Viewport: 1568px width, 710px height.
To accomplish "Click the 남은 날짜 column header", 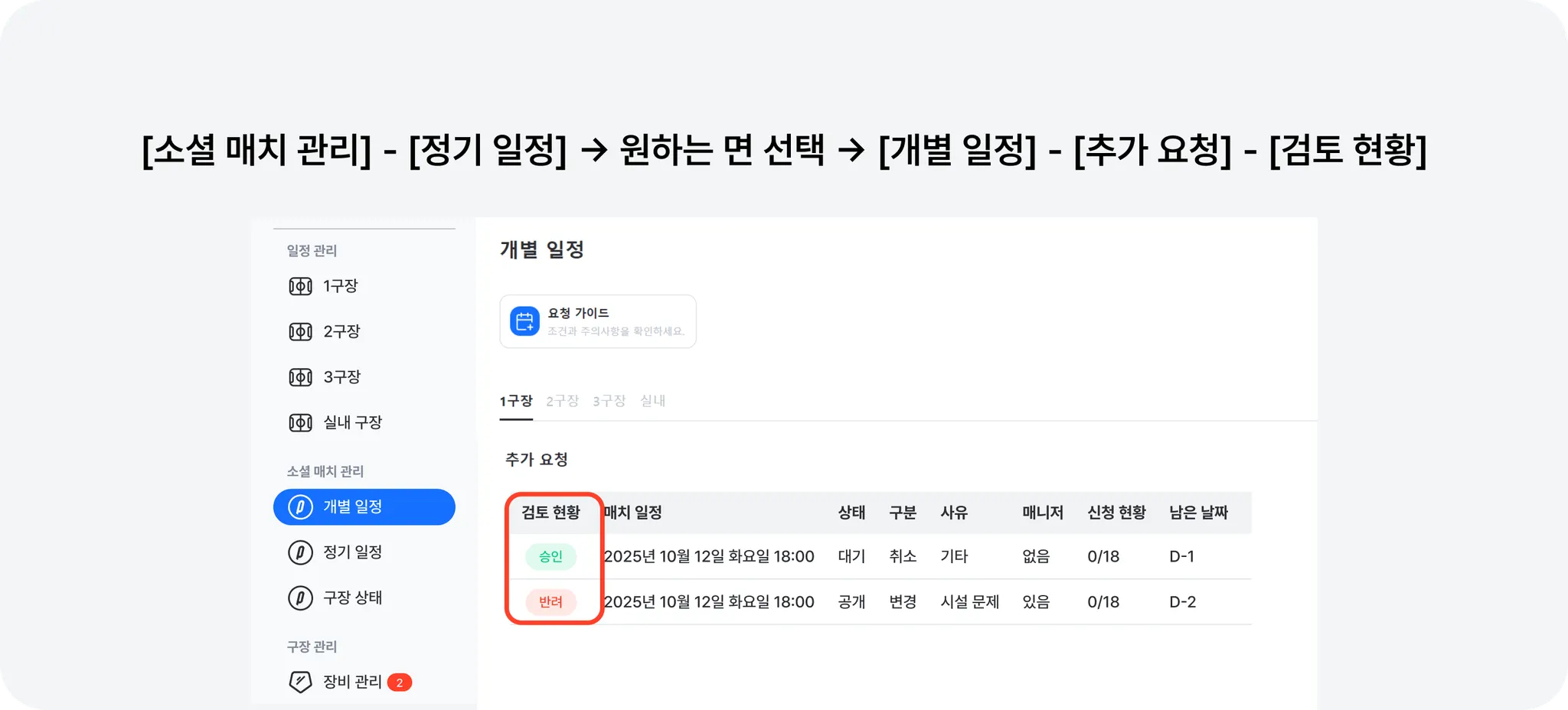I will 1198,513.
